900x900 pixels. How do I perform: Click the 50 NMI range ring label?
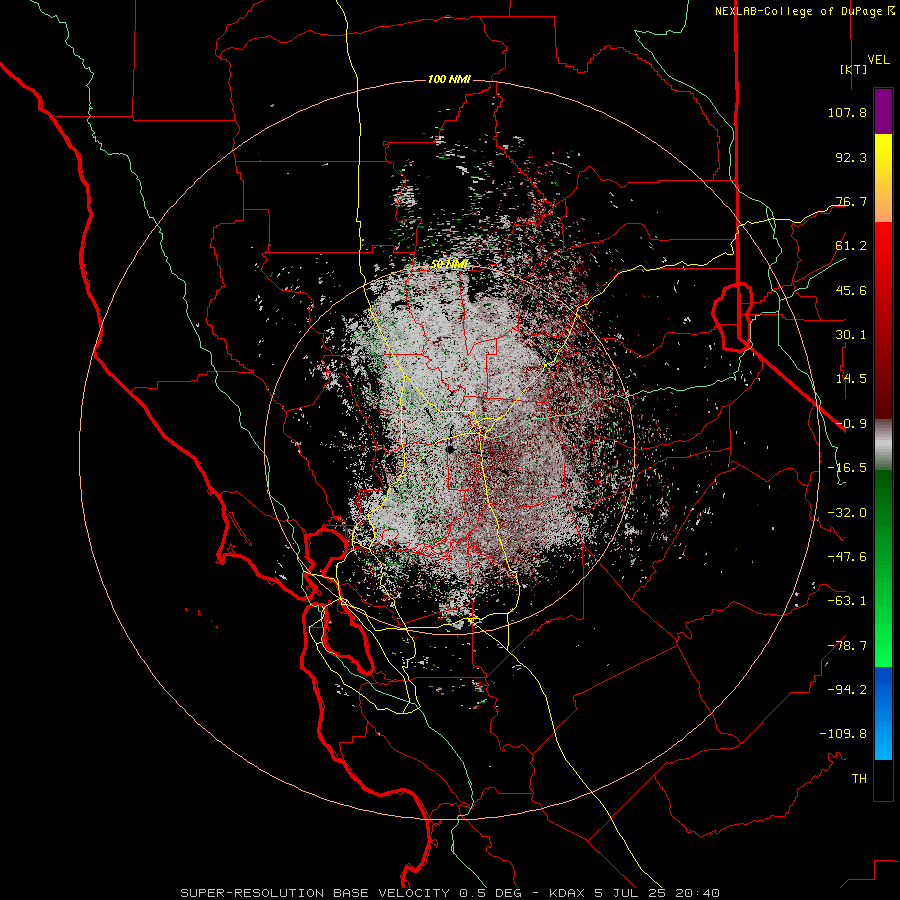pyautogui.click(x=449, y=264)
